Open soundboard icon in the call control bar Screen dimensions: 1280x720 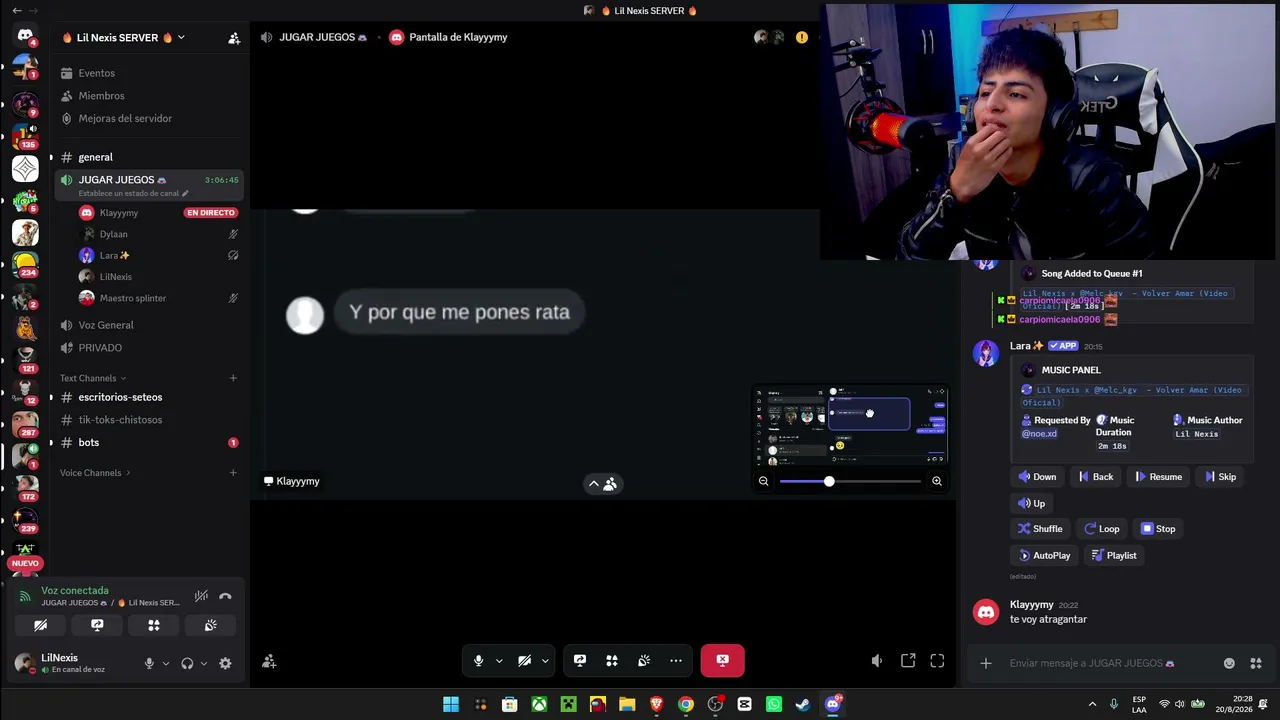644,660
